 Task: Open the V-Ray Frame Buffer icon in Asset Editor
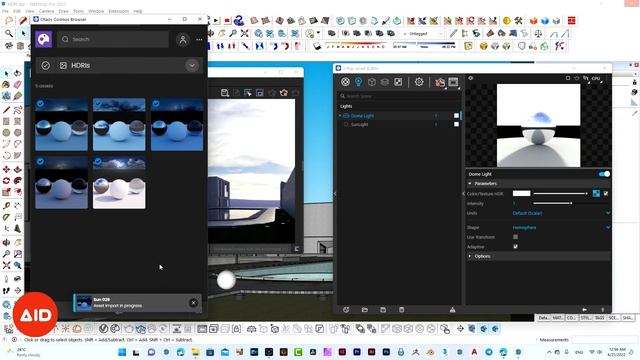[x=453, y=82]
